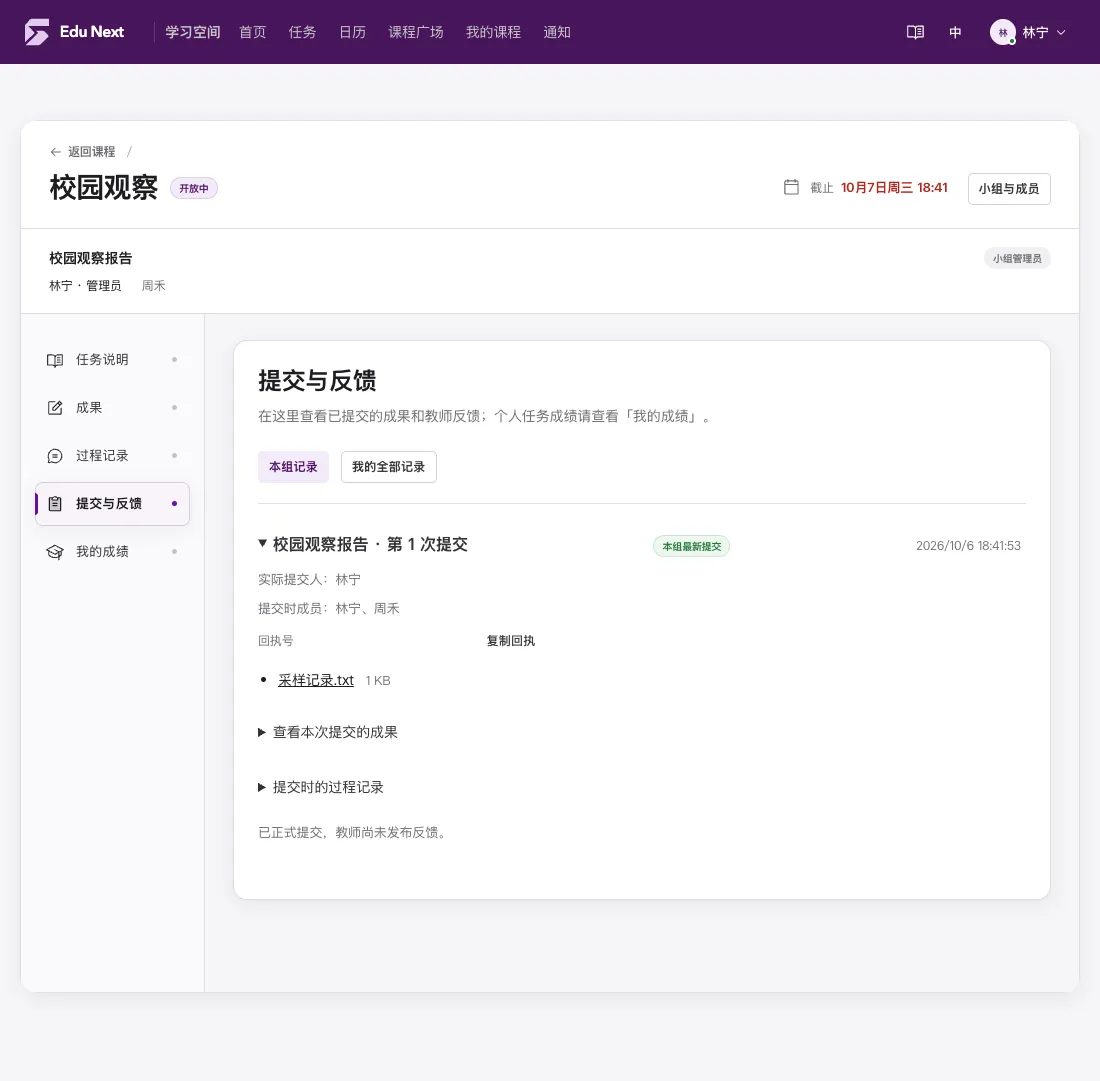Viewport: 1100px width, 1081px height.
Task: Click the 校园观察报告 group title
Action: pos(90,258)
